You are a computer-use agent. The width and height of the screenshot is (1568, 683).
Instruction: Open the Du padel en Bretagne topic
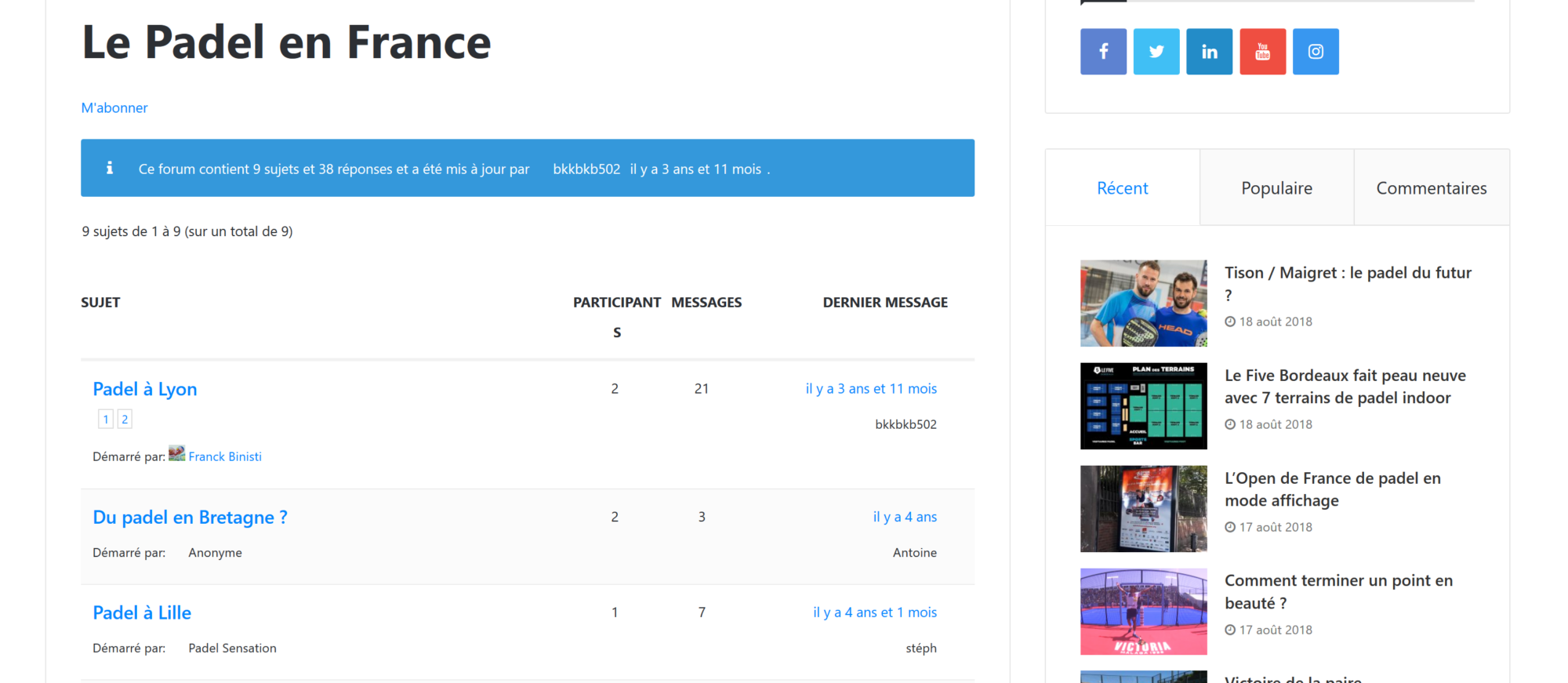coord(190,518)
